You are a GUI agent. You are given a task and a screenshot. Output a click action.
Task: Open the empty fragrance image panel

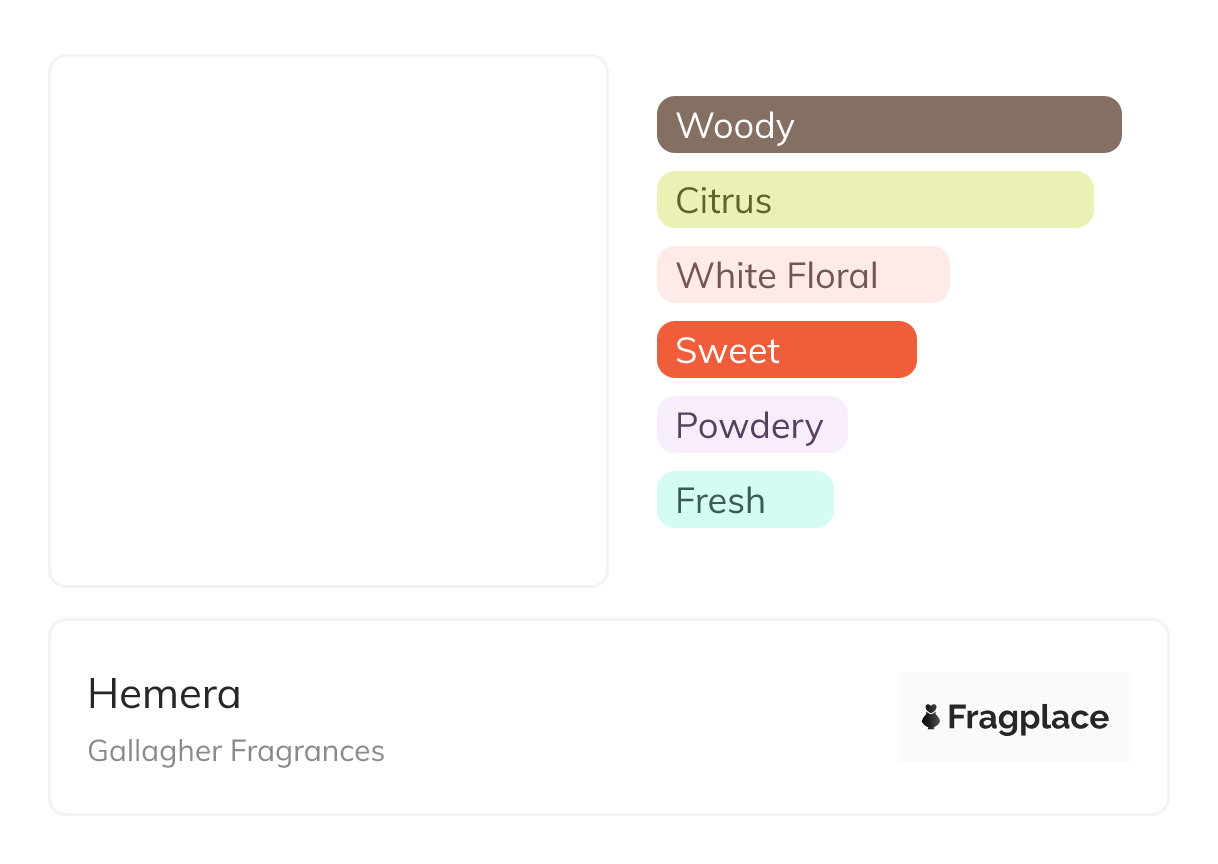[x=329, y=321]
